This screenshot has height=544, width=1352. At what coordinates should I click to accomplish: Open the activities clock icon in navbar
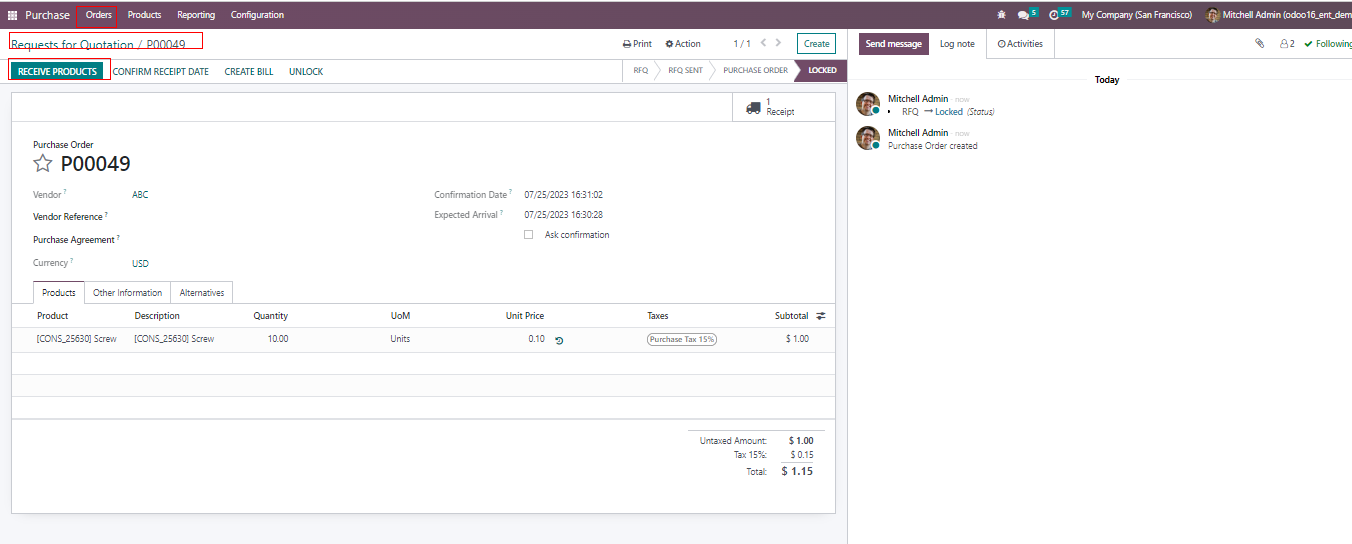pyautogui.click(x=1054, y=15)
